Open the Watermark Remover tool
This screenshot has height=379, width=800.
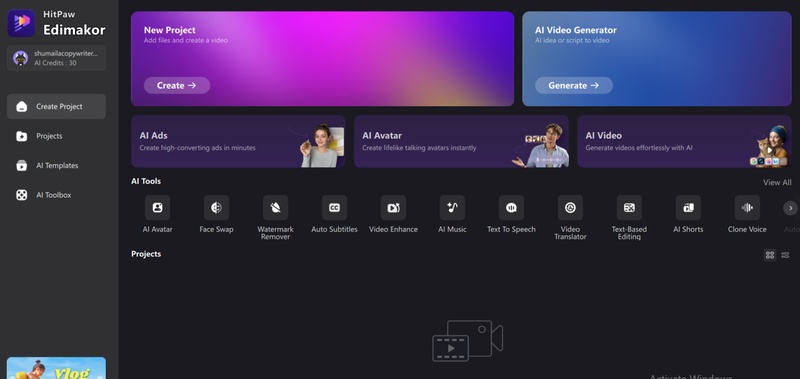tap(275, 208)
